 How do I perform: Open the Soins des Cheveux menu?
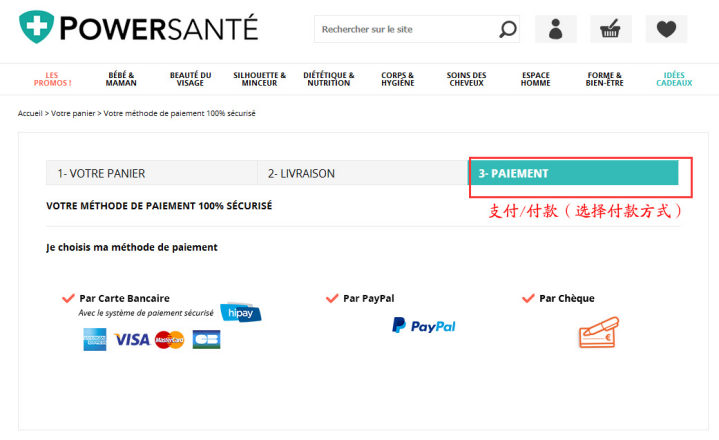[466, 79]
